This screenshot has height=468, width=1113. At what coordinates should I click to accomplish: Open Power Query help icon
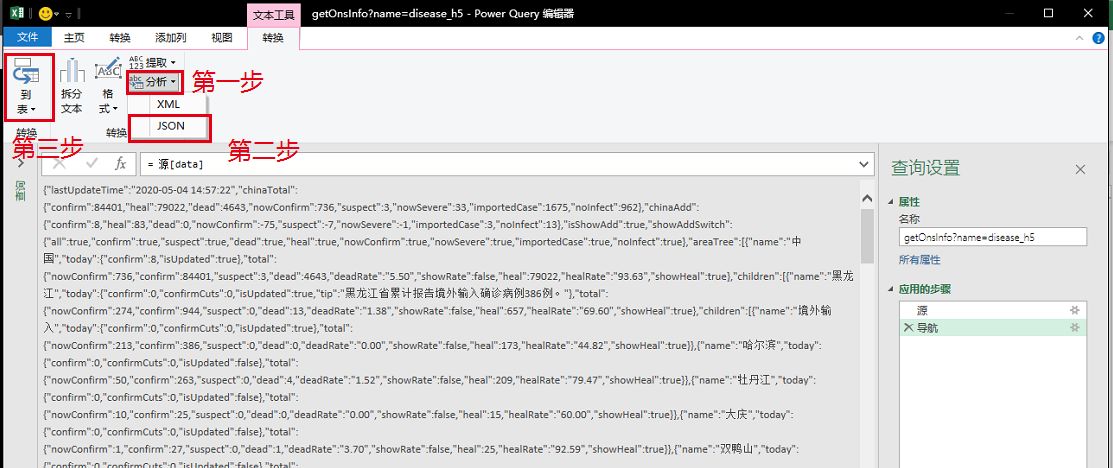[x=1099, y=38]
